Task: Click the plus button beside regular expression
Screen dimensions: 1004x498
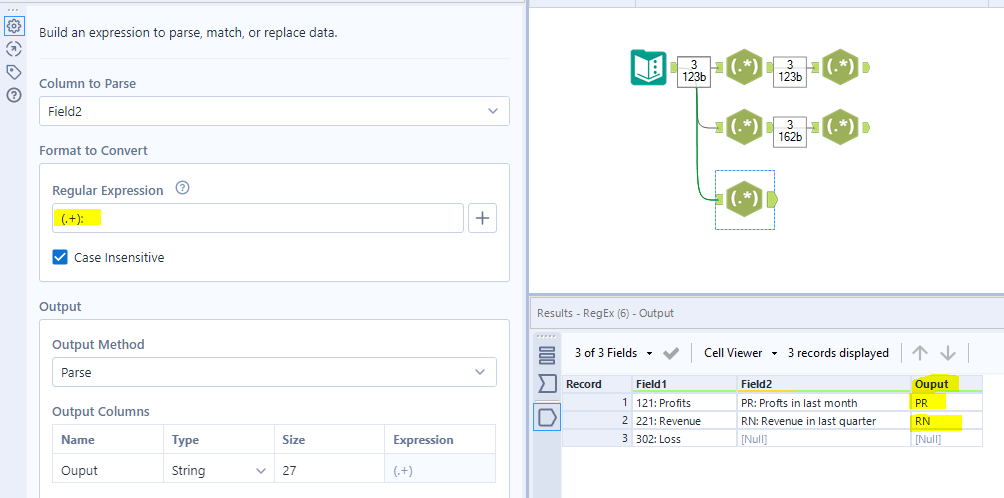Action: click(x=483, y=218)
